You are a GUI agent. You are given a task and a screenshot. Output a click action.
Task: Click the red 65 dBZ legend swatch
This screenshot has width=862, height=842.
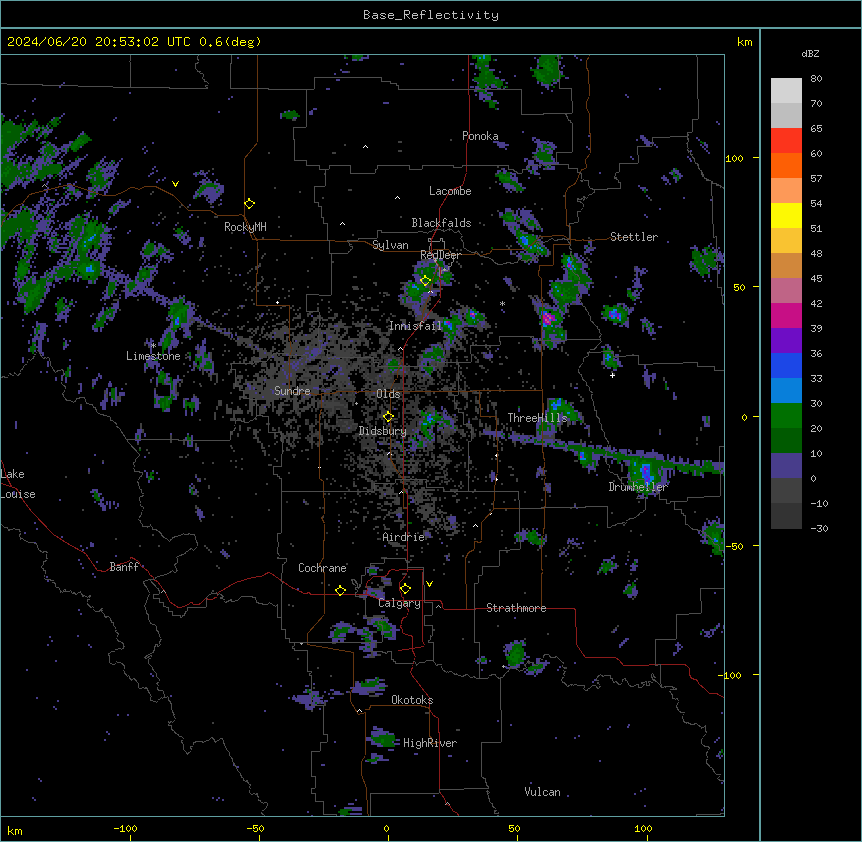coord(786,141)
